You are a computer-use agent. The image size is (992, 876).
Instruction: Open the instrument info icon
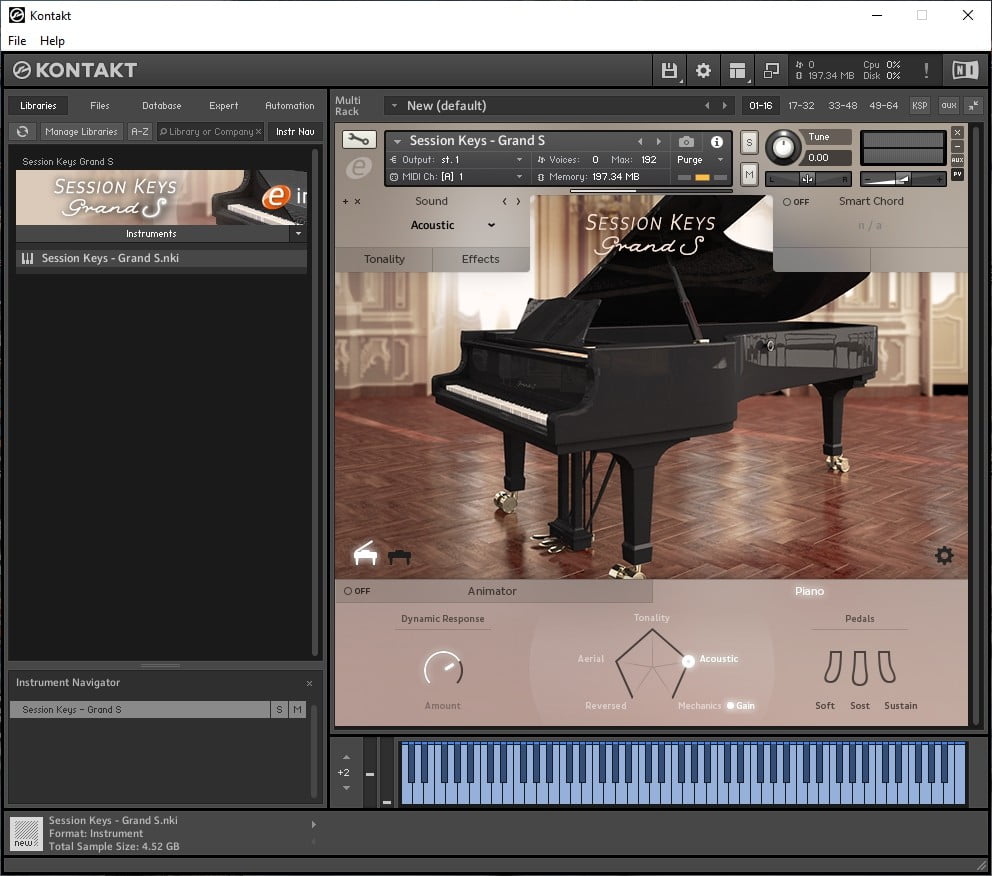tap(716, 142)
